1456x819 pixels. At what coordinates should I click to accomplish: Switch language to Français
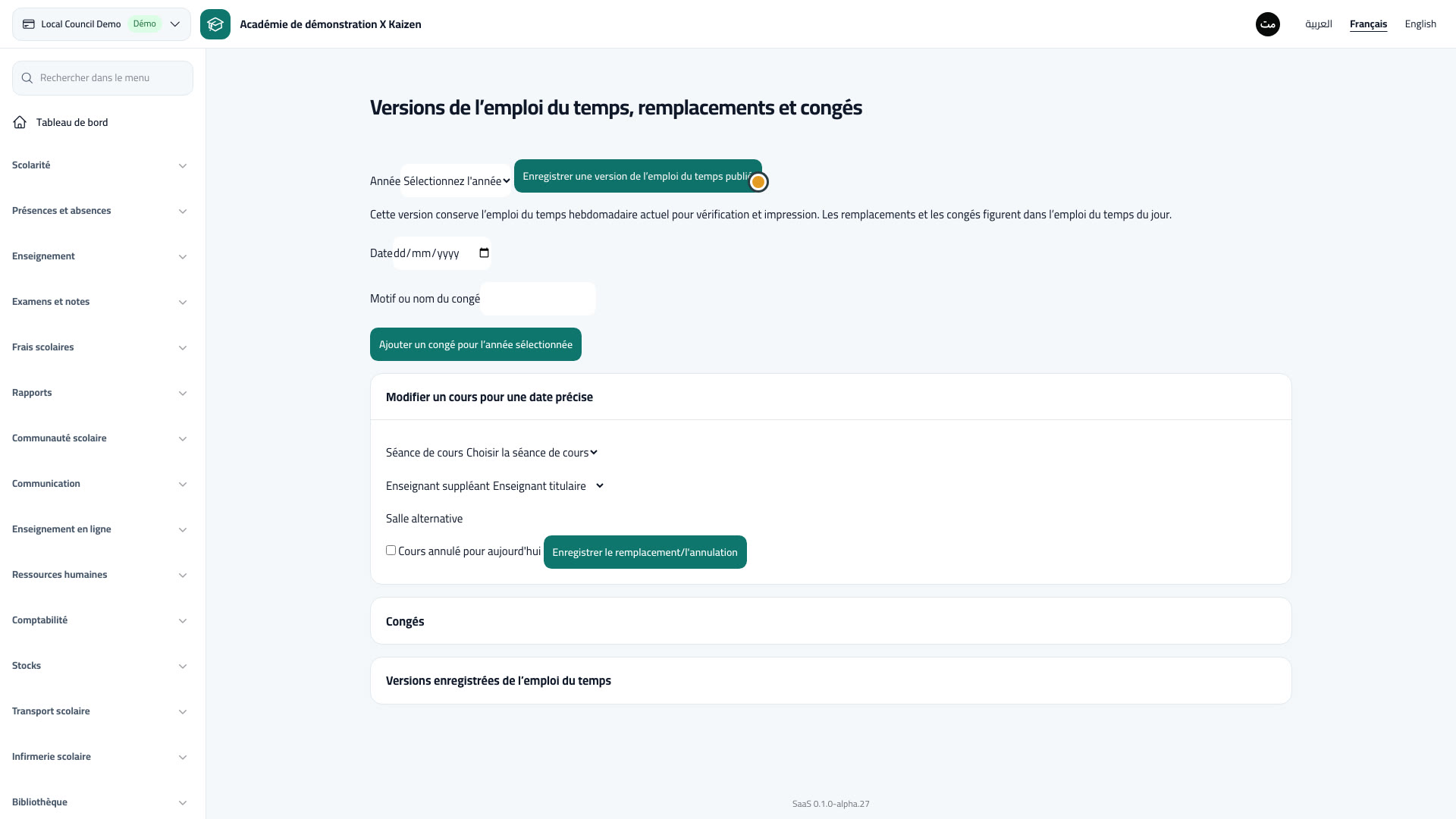tap(1368, 24)
